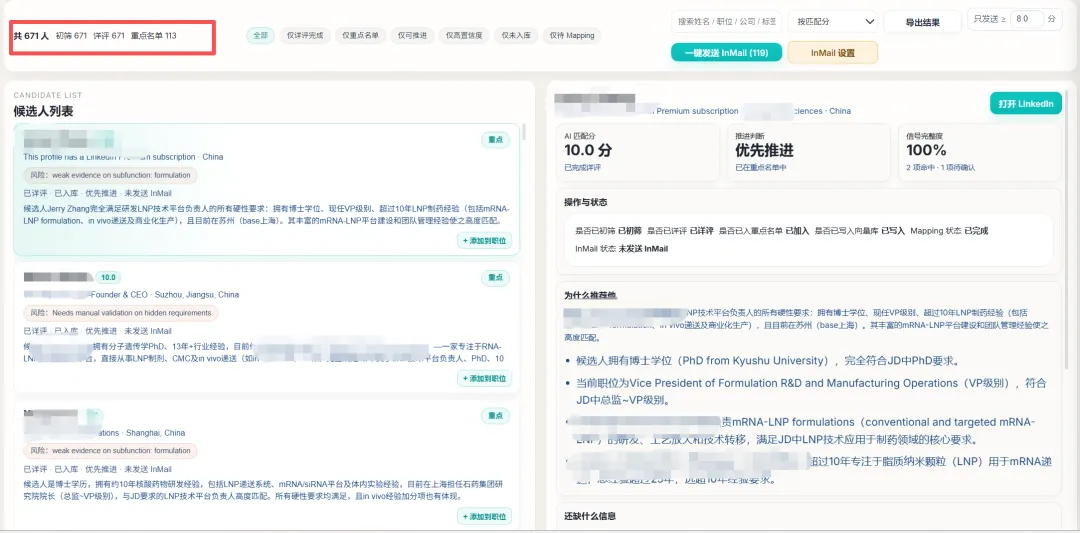Click 重点 badge on the Jerry Zhang card
Viewport: 1080px width, 533px height.
click(x=495, y=140)
